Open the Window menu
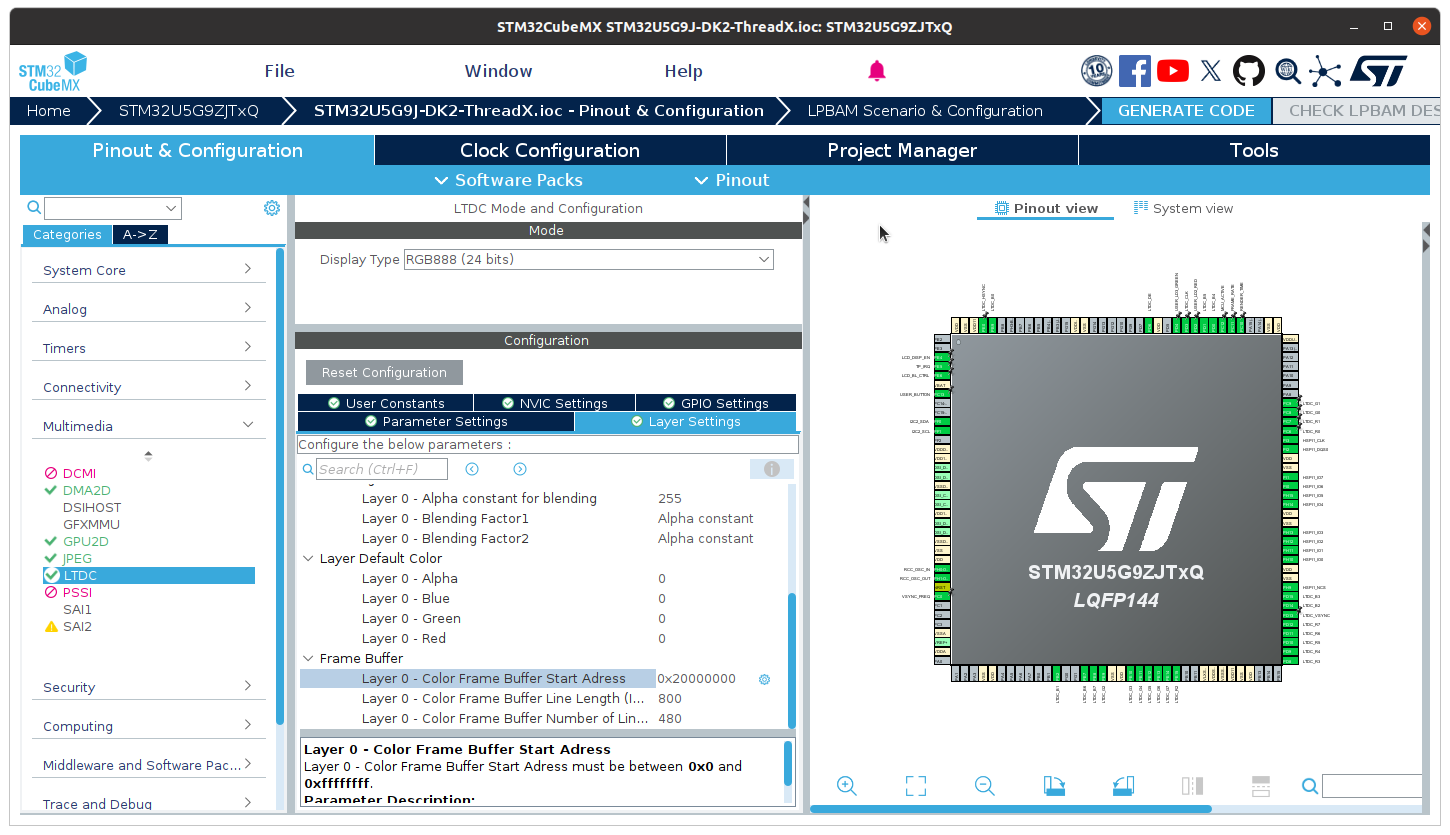 498,70
